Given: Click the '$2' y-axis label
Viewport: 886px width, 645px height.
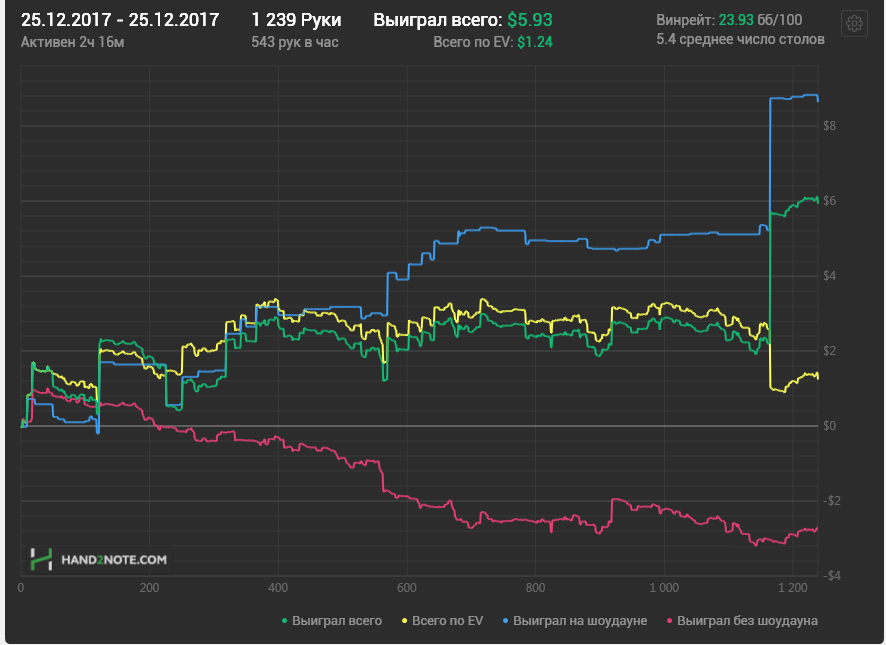Looking at the screenshot, I should (829, 350).
